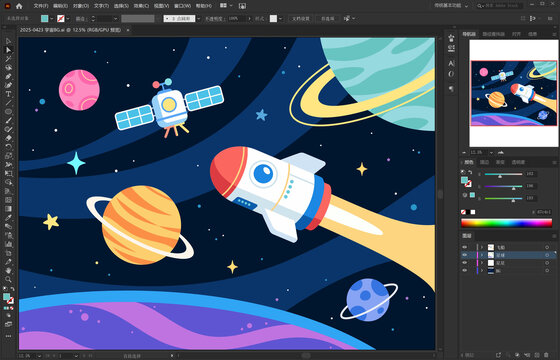Screen dimensions: 560x360
Task: Open Navigator panel options menu
Action: (x=554, y=34)
